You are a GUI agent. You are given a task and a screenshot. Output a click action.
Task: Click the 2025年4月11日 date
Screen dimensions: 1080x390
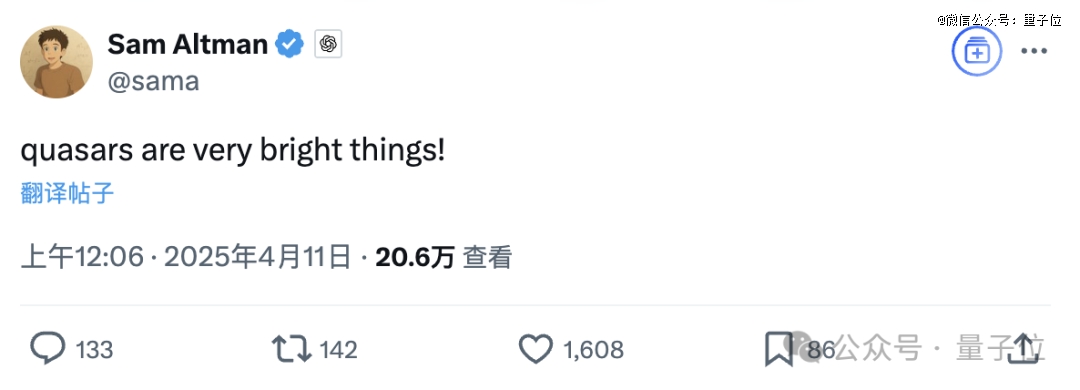tap(258, 258)
